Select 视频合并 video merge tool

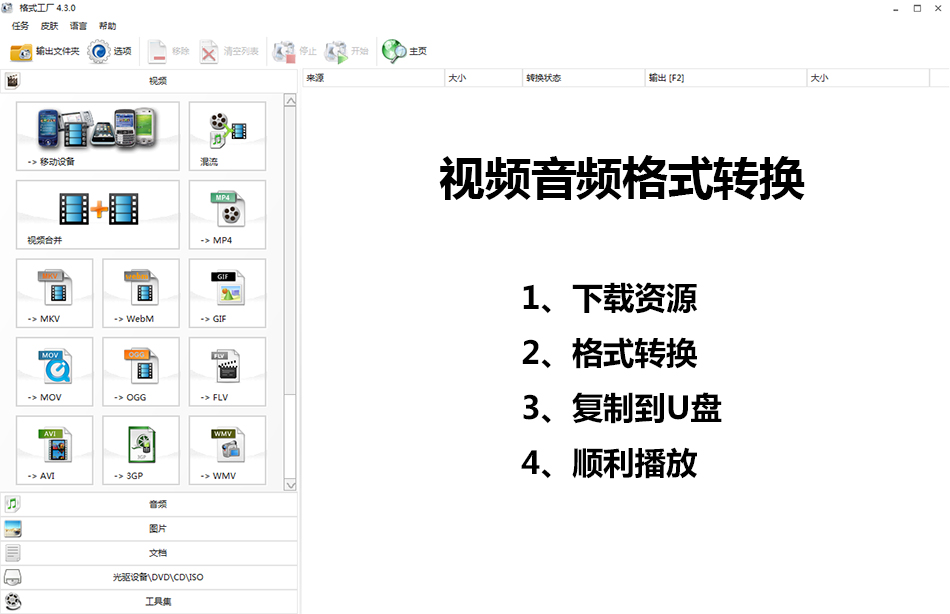click(x=98, y=215)
